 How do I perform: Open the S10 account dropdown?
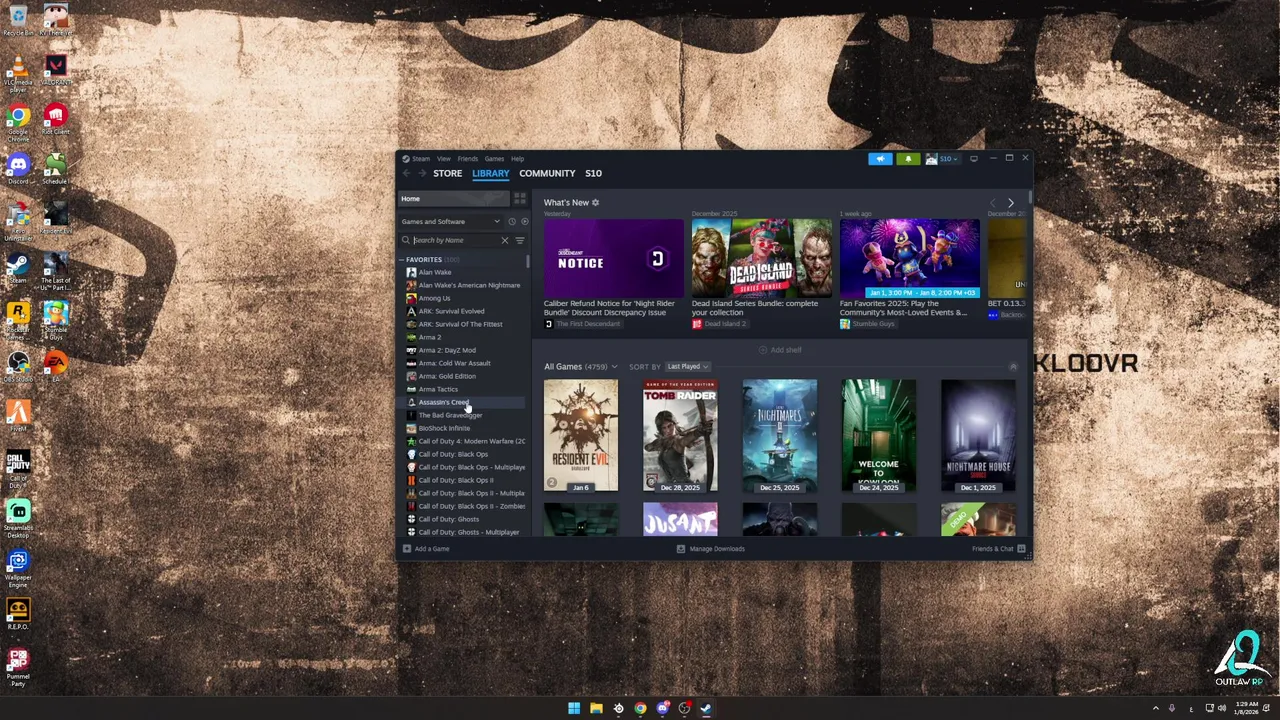click(x=942, y=158)
